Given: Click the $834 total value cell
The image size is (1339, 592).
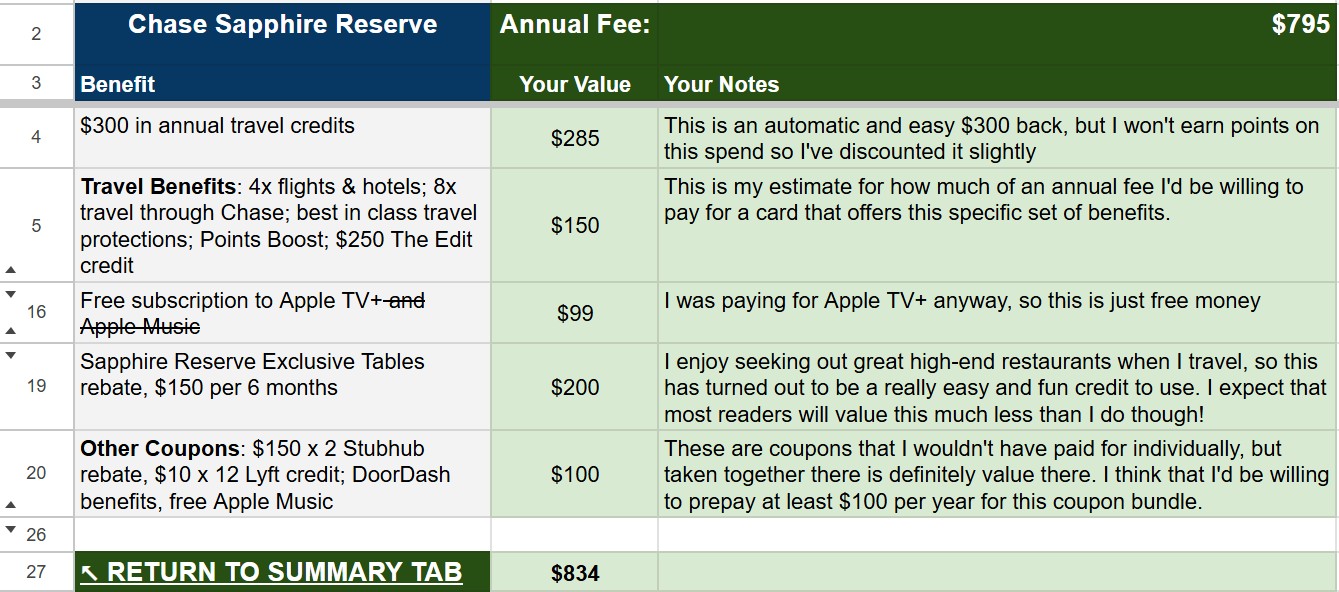Looking at the screenshot, I should [x=575, y=573].
